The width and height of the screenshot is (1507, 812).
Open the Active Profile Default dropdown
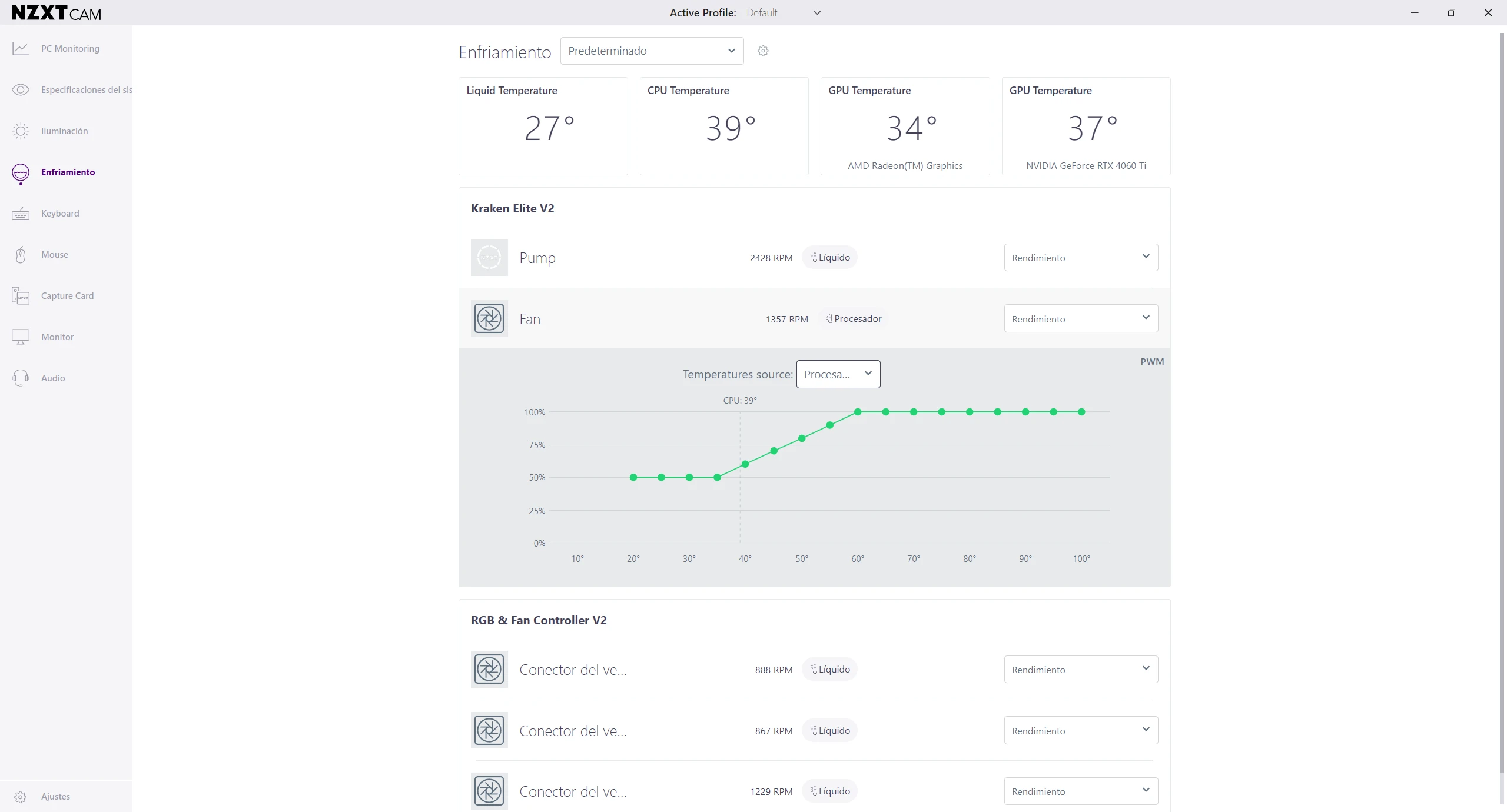tap(784, 13)
